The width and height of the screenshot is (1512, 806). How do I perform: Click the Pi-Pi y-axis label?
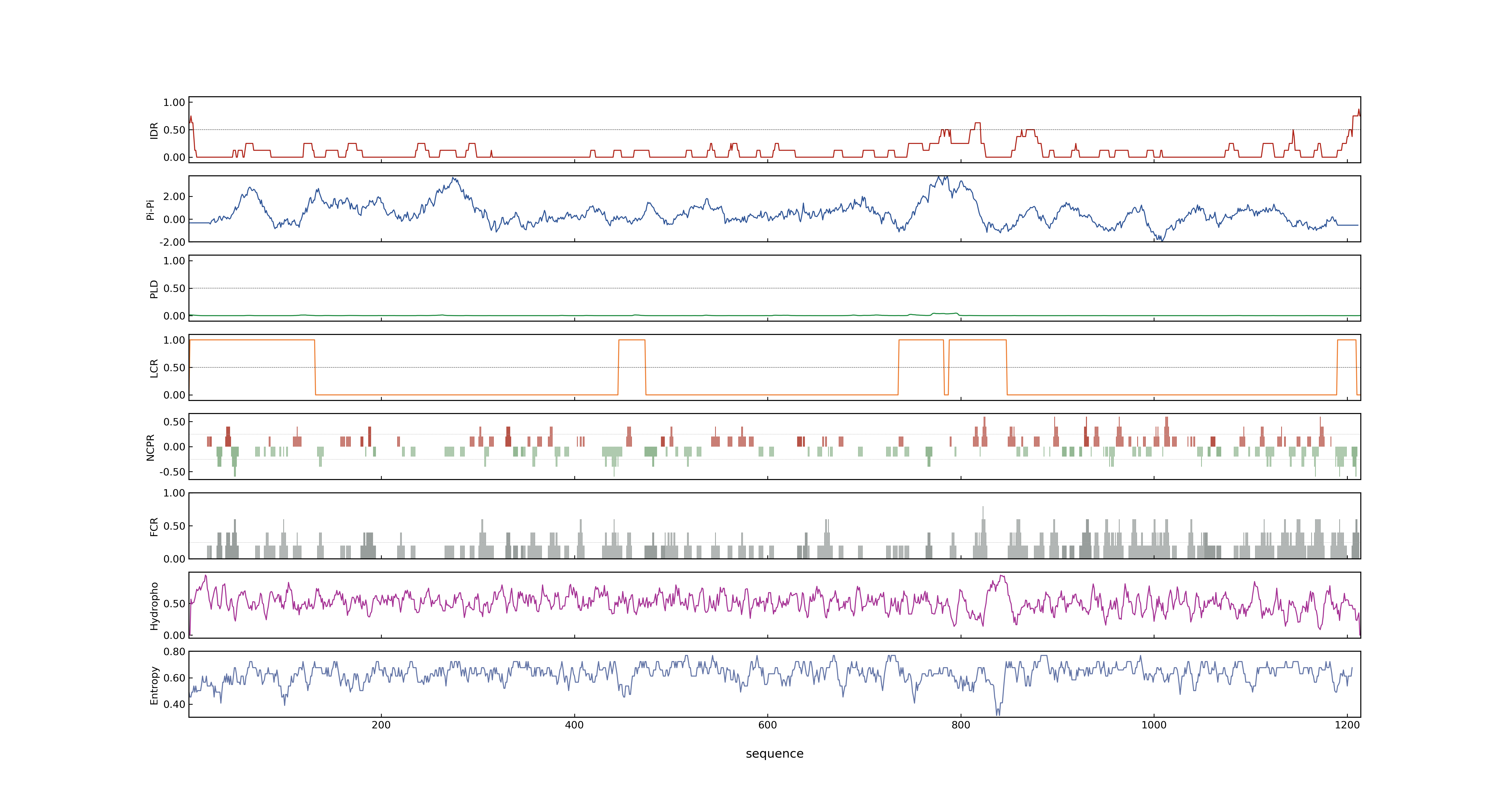(150, 209)
